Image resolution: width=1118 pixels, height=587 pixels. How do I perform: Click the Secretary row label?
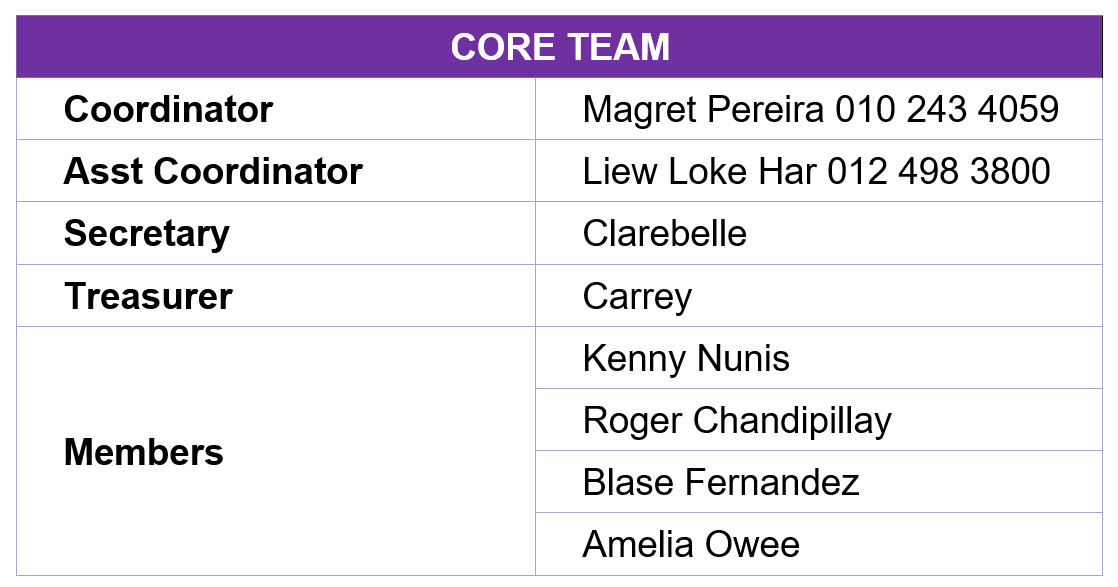[147, 233]
